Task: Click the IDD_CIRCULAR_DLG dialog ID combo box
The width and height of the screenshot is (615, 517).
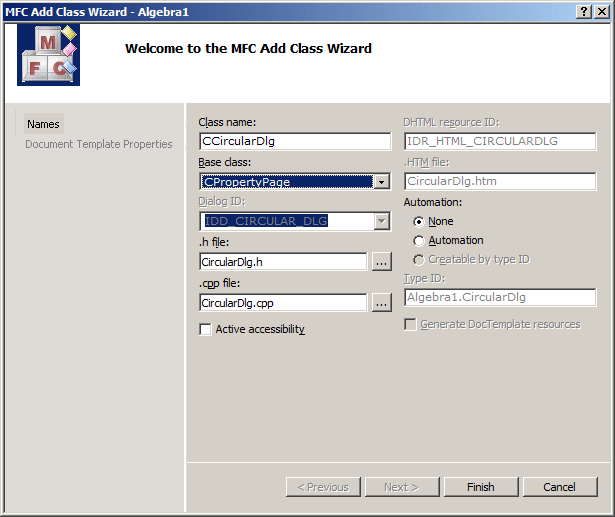Action: 295,221
